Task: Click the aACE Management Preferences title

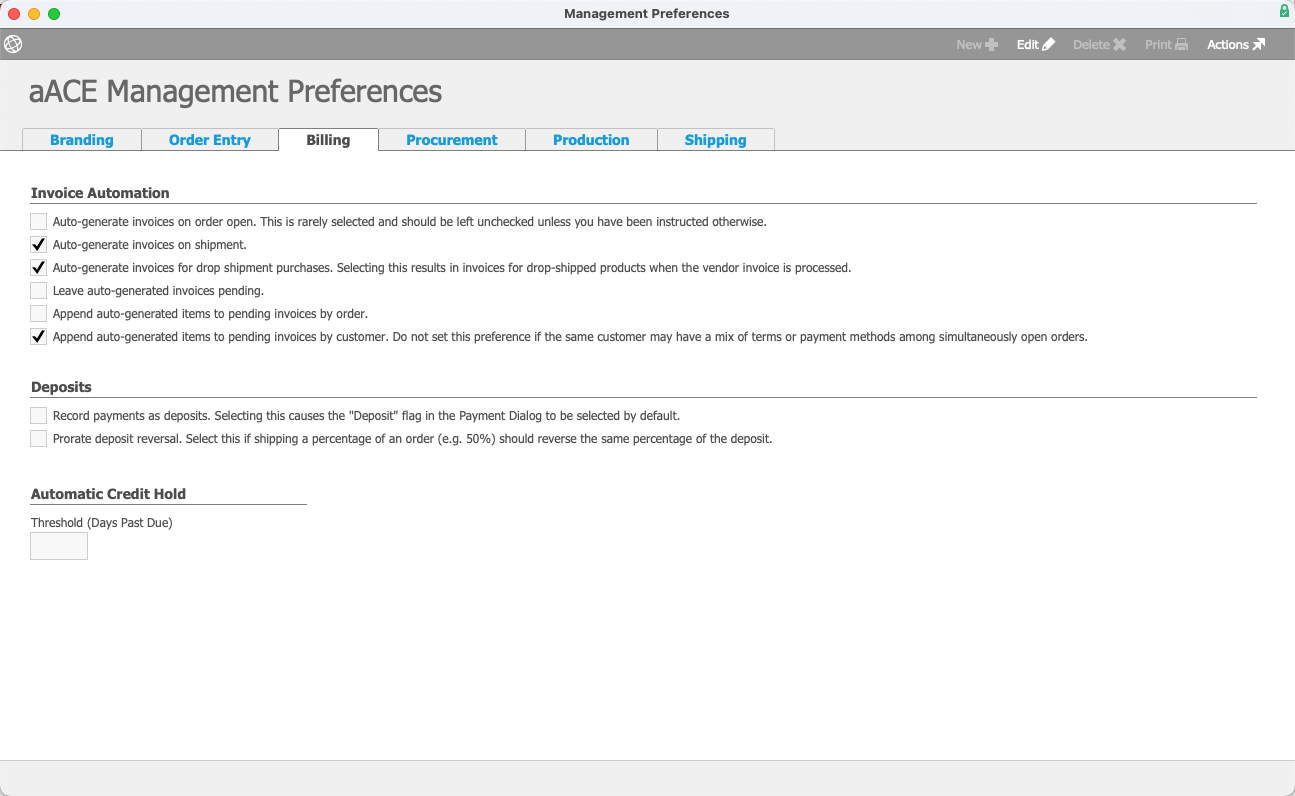Action: pos(236,92)
